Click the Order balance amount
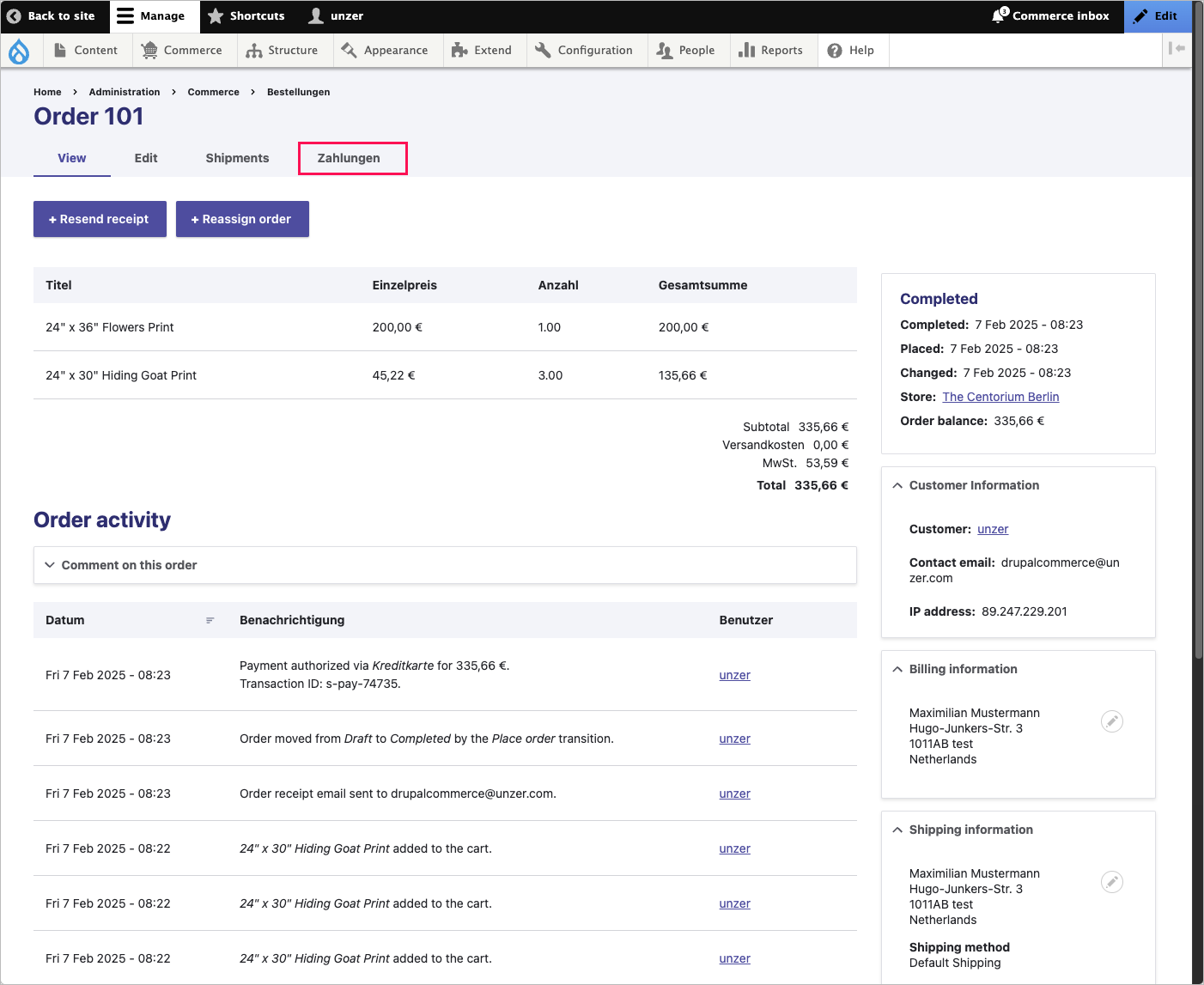The width and height of the screenshot is (1204, 985). point(1019,421)
